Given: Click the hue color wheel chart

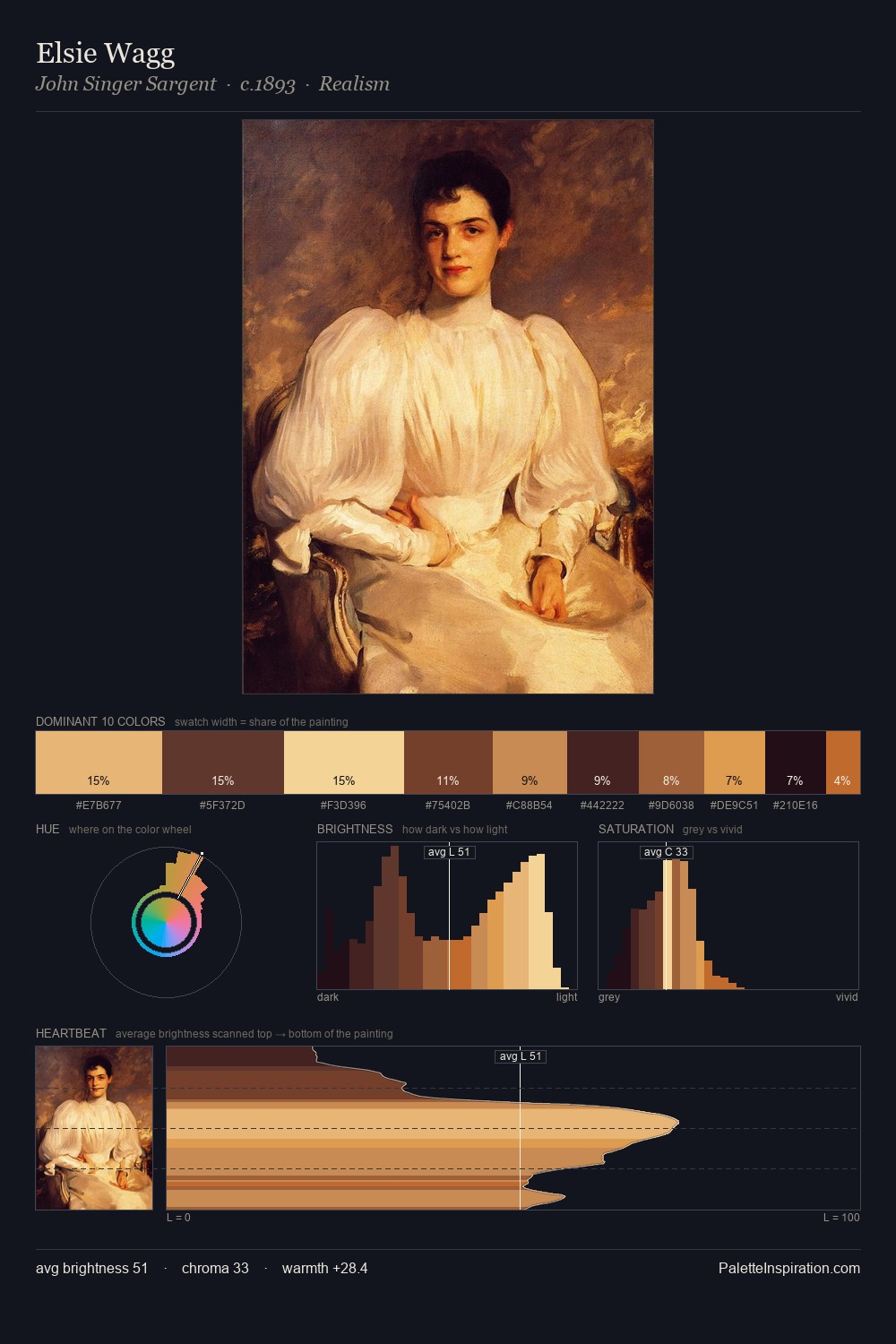Looking at the screenshot, I should coord(166,922).
